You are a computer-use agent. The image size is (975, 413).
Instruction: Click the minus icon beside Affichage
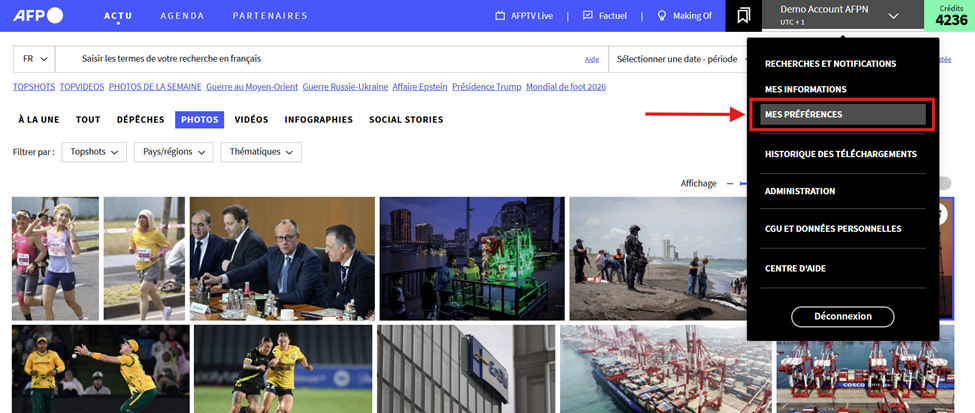pos(730,183)
